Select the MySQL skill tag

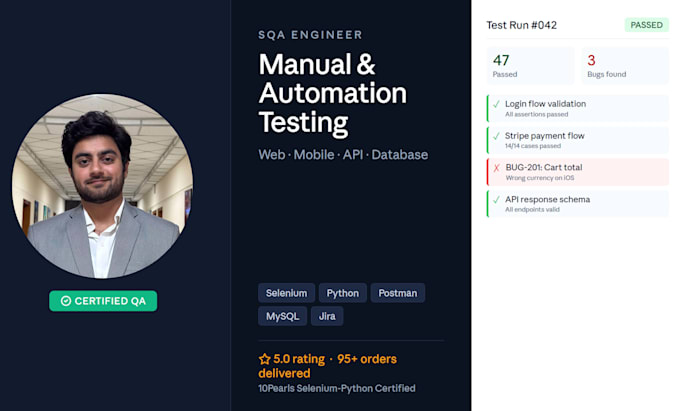(x=282, y=316)
